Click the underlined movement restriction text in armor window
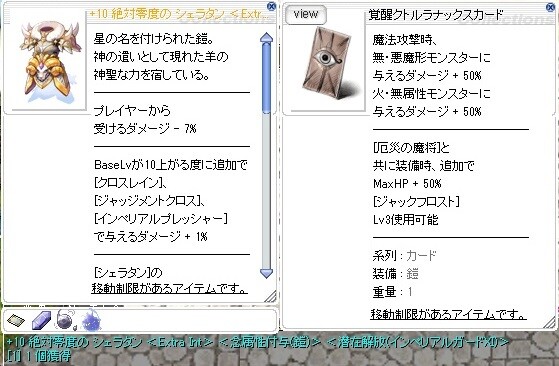This screenshot has height=366, width=559. pyautogui.click(x=169, y=288)
